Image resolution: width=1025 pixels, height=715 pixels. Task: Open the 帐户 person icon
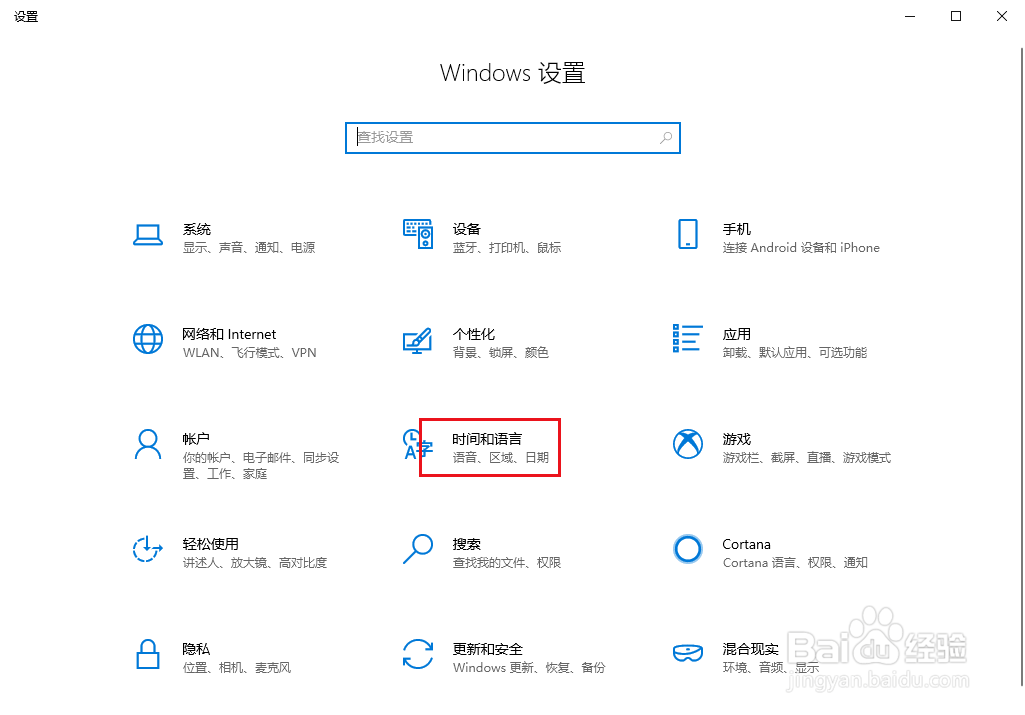pos(148,444)
